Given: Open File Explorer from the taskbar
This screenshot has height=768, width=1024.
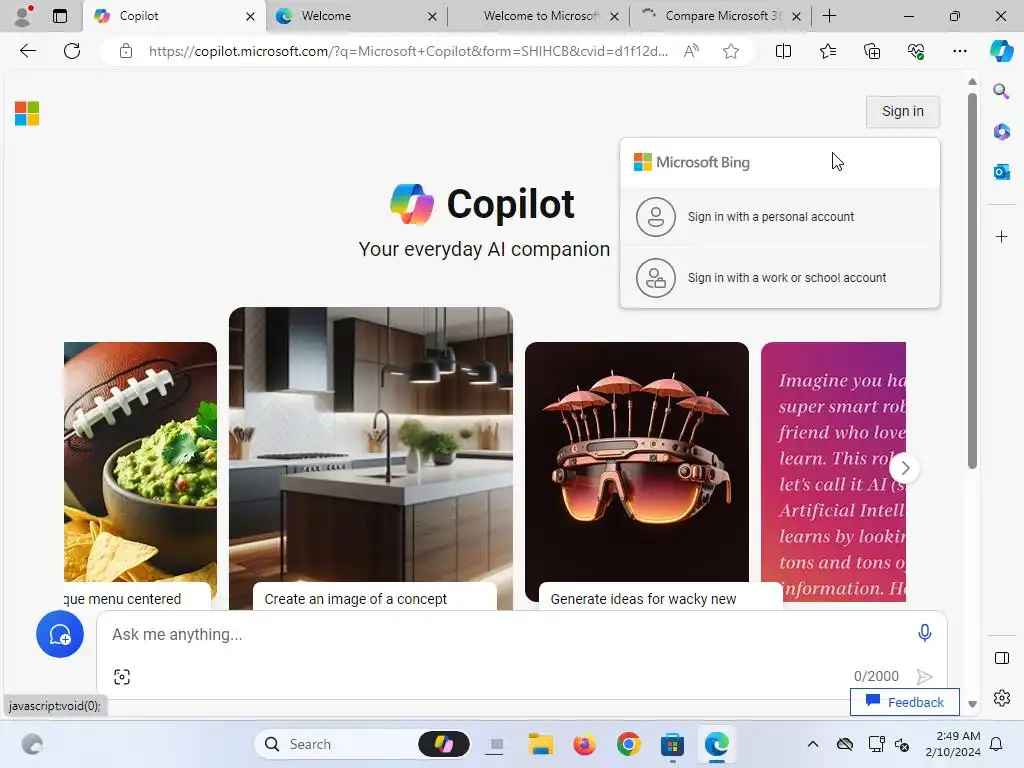Looking at the screenshot, I should click(x=541, y=744).
